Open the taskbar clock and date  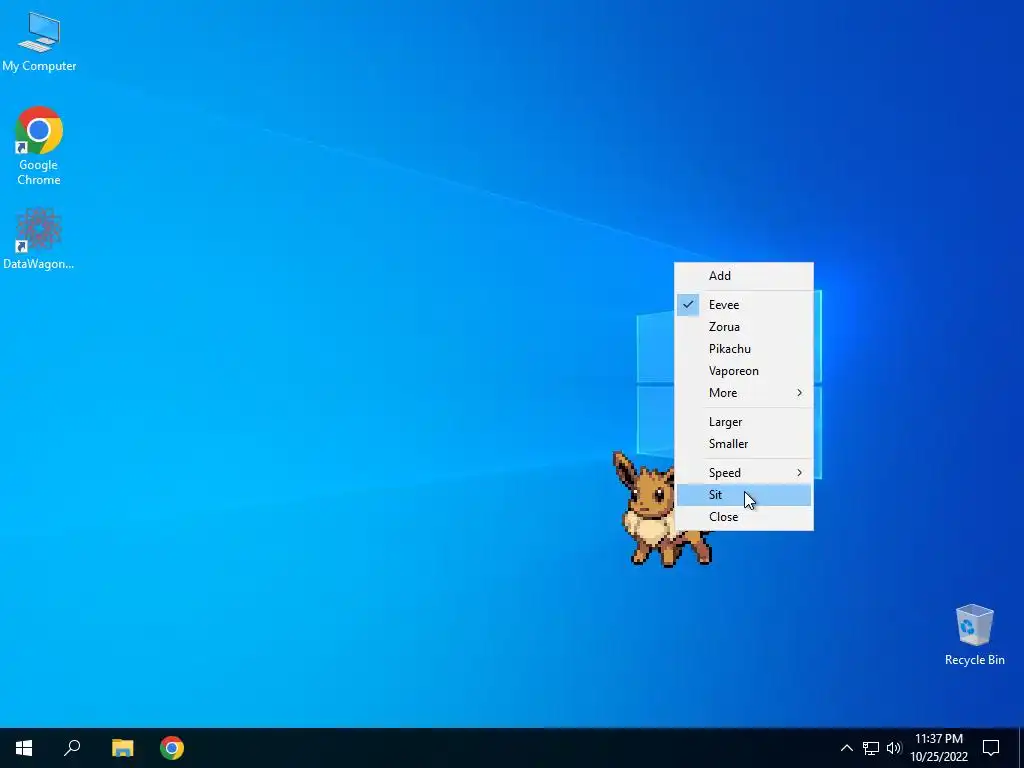coord(939,748)
